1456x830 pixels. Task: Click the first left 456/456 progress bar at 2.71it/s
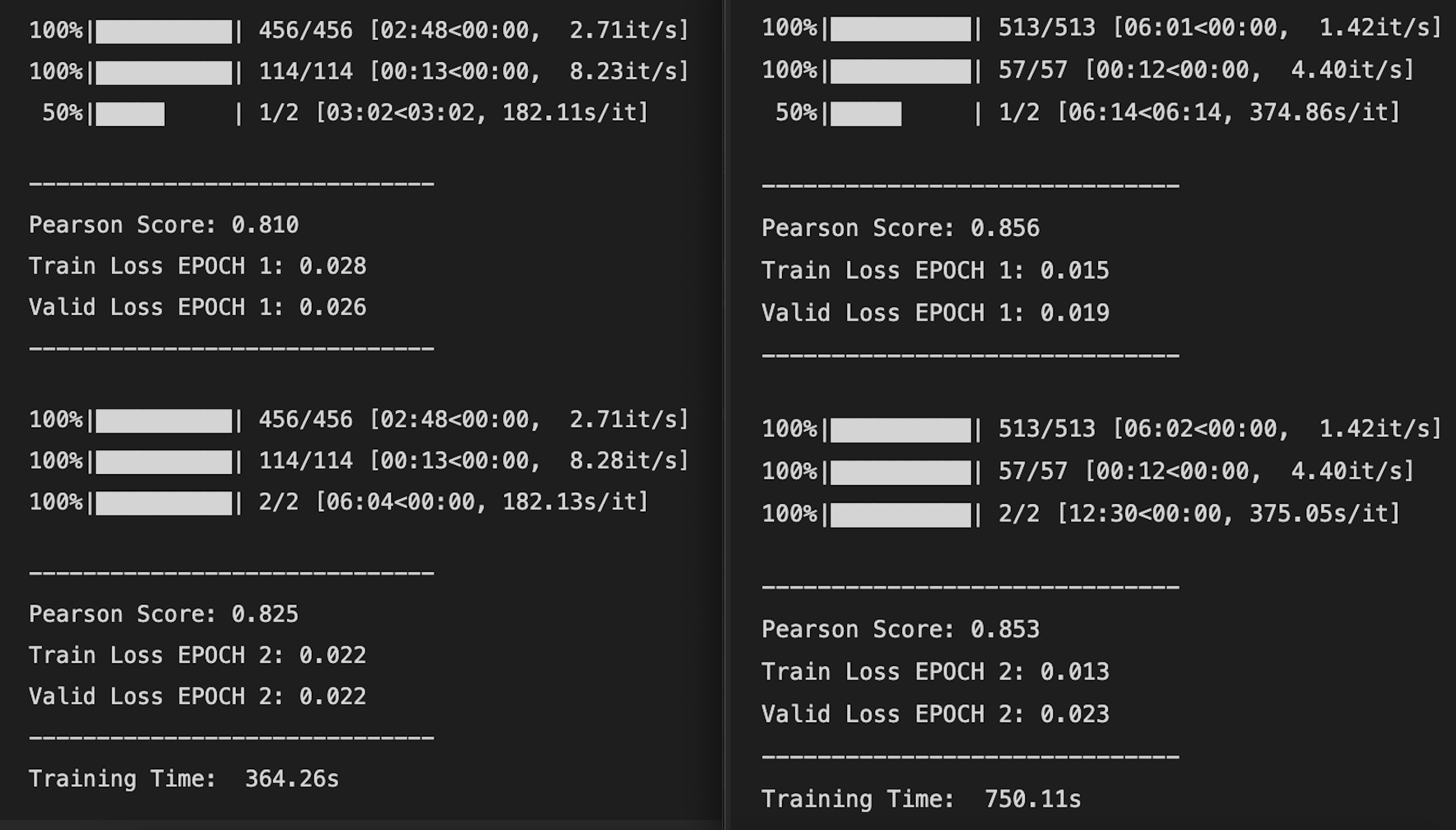coord(359,31)
